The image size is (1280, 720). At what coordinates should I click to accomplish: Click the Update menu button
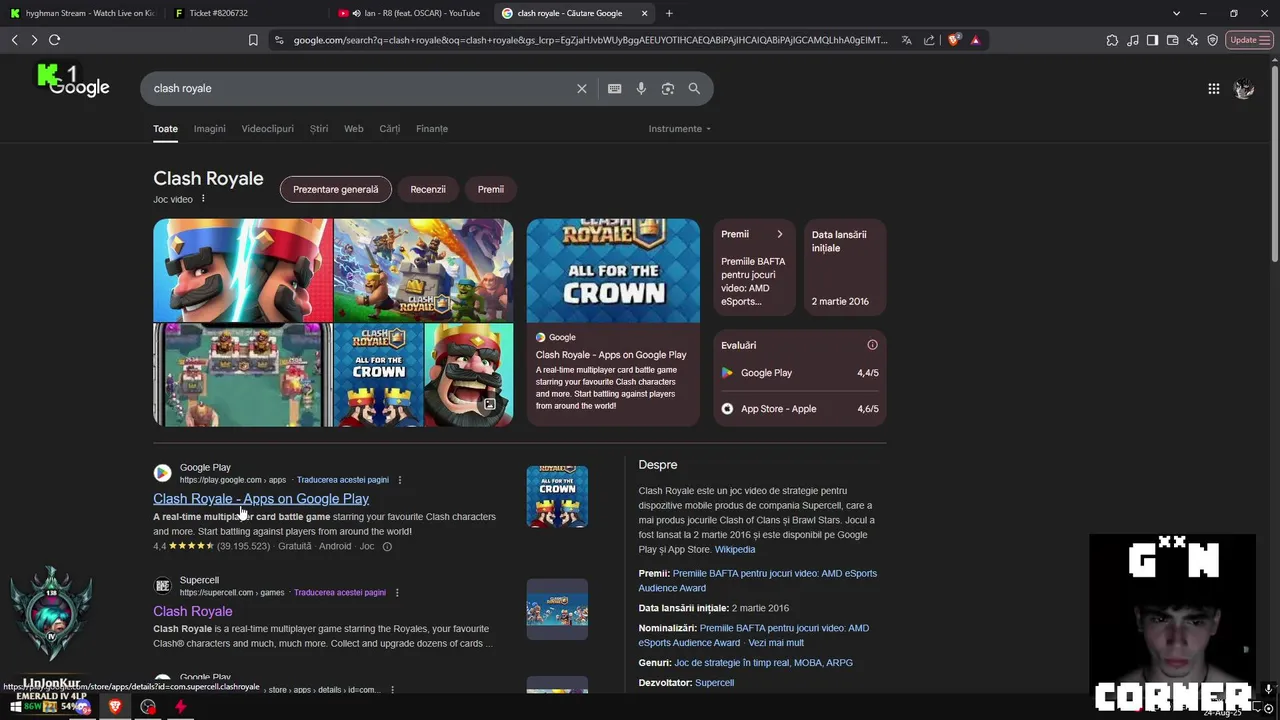tap(1248, 40)
